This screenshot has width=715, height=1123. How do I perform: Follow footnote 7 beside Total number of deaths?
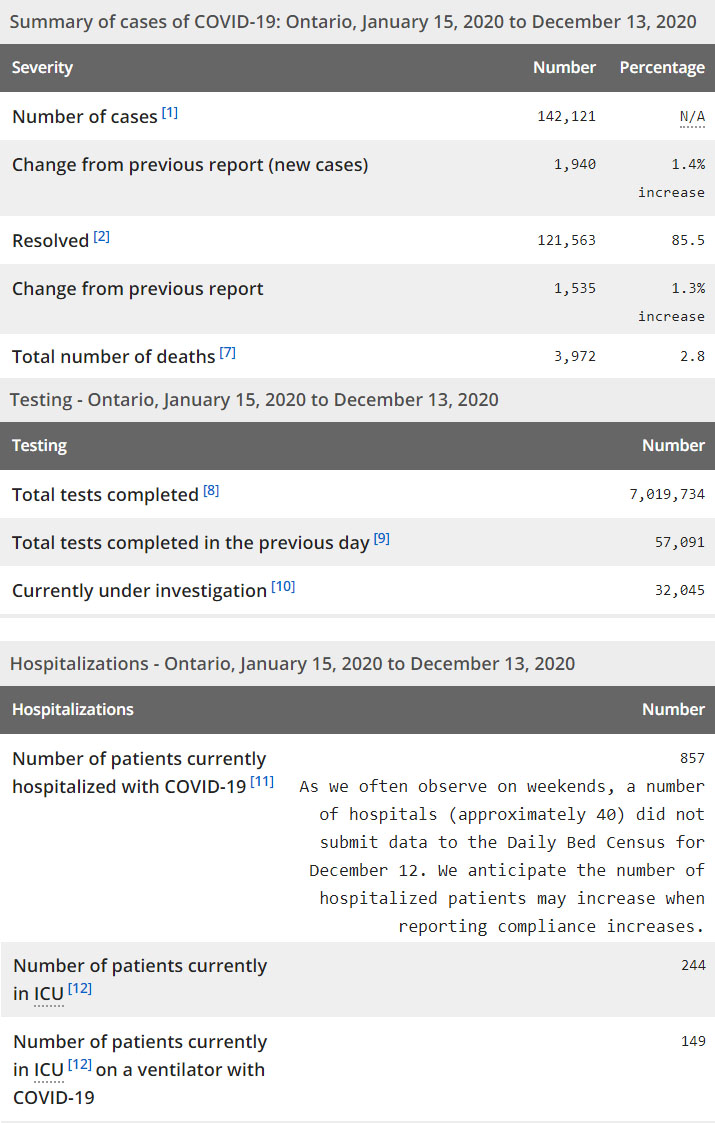227,353
